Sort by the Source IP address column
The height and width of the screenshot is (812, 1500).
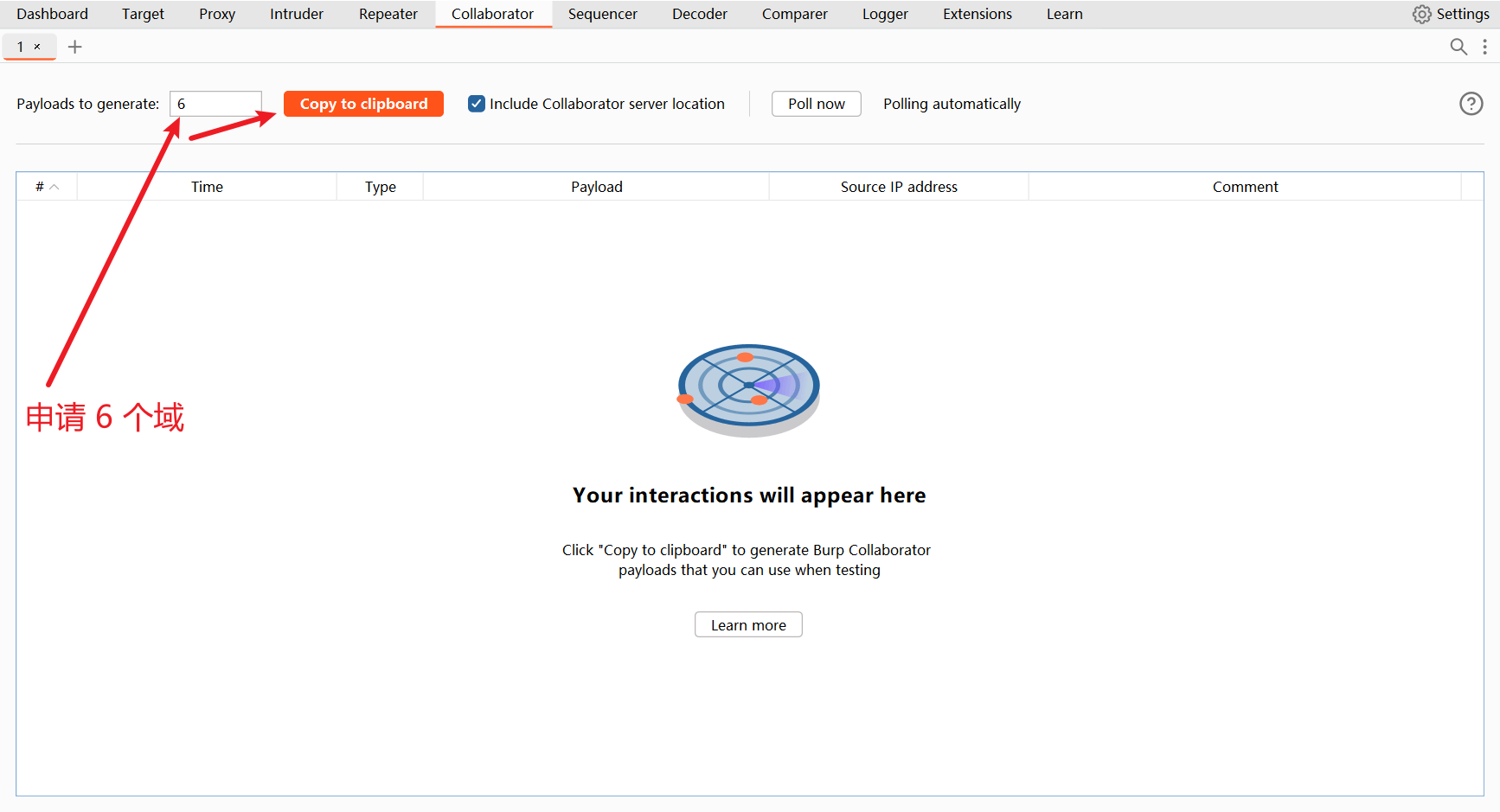pos(899,187)
